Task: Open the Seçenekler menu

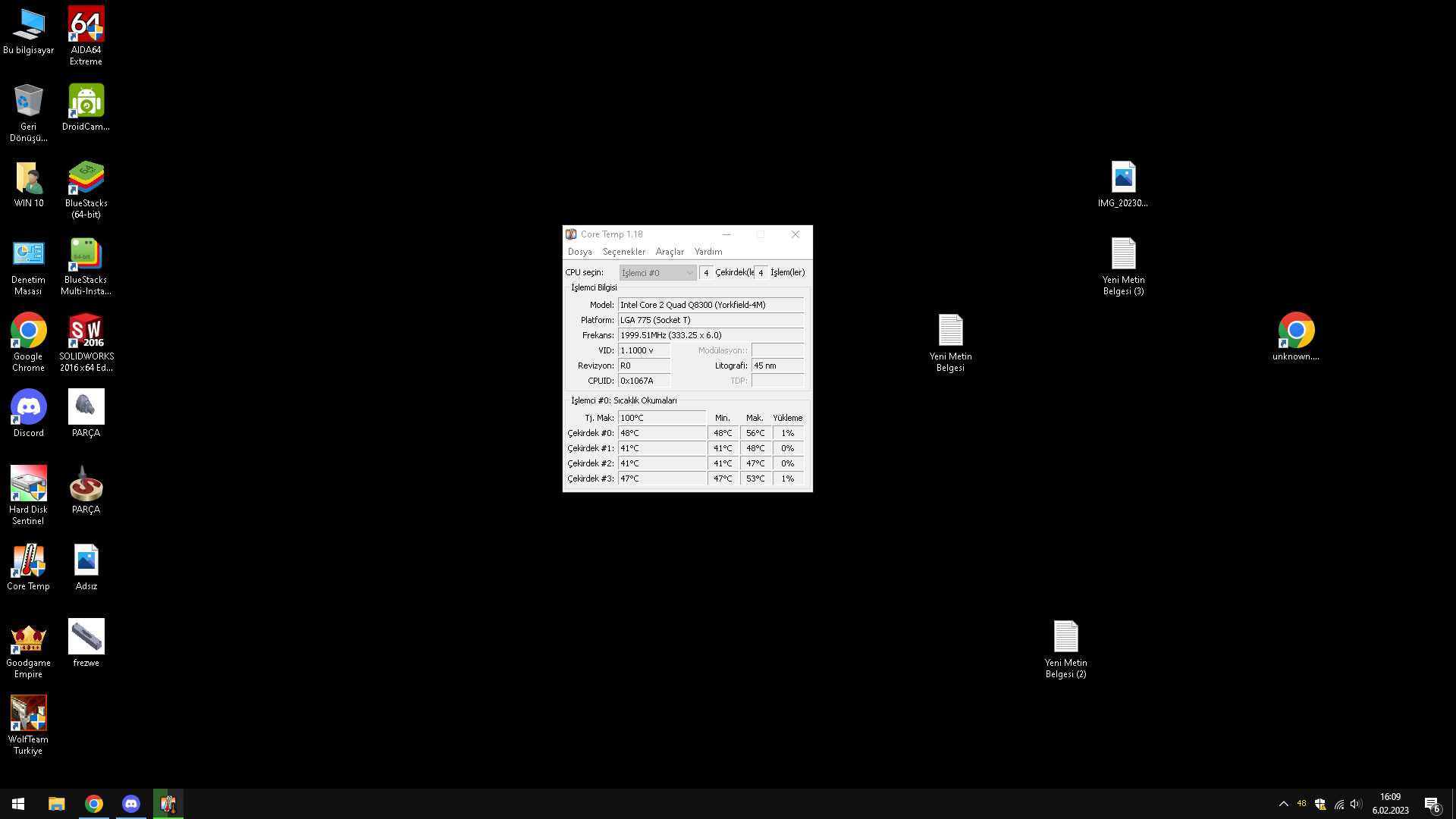Action: click(x=623, y=252)
